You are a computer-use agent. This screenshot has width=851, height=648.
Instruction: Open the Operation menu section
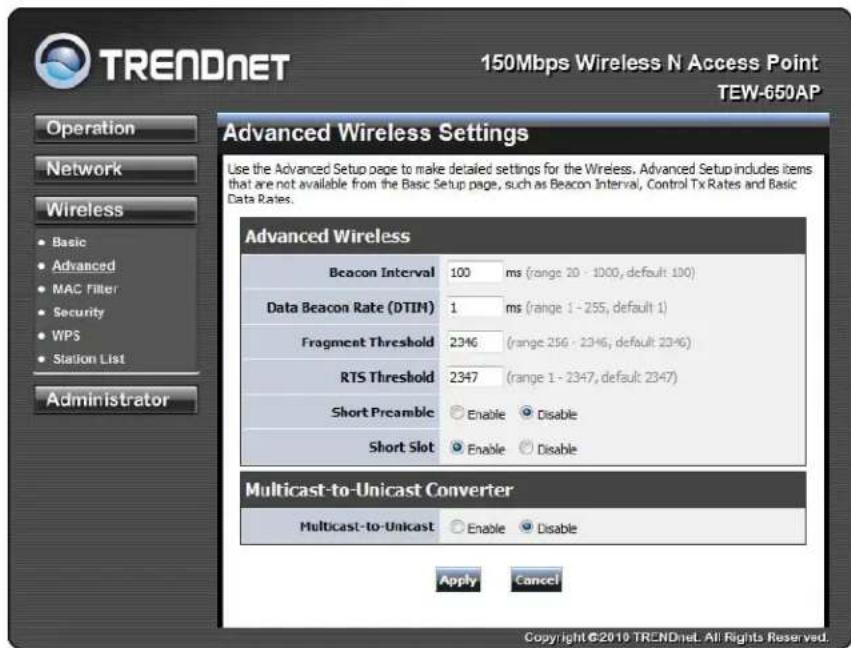pyautogui.click(x=116, y=129)
